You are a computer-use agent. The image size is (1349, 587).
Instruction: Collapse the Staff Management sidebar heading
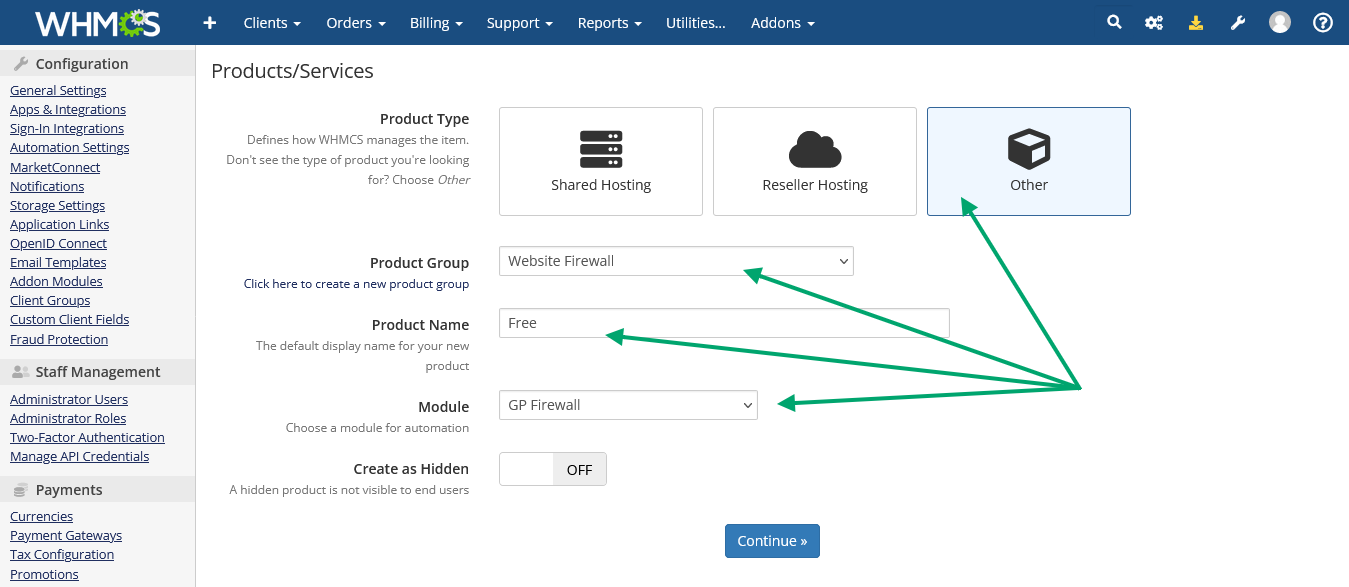tap(97, 372)
